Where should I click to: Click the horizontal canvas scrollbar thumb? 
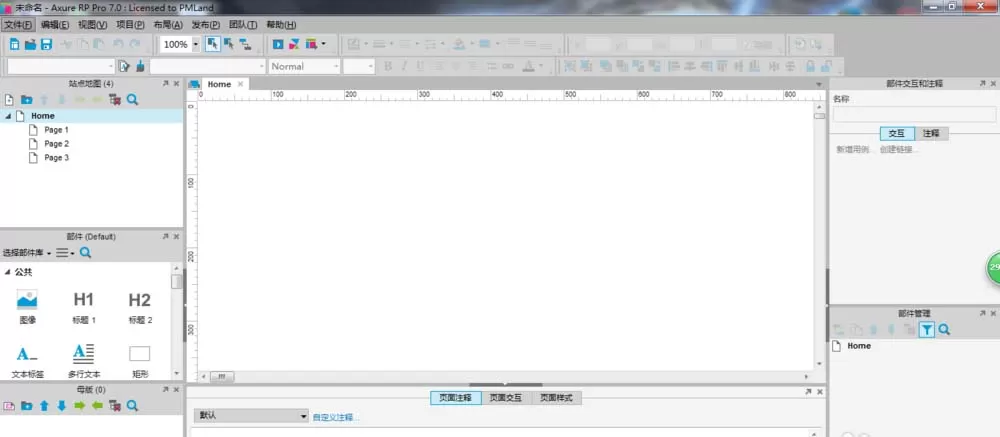(222, 377)
